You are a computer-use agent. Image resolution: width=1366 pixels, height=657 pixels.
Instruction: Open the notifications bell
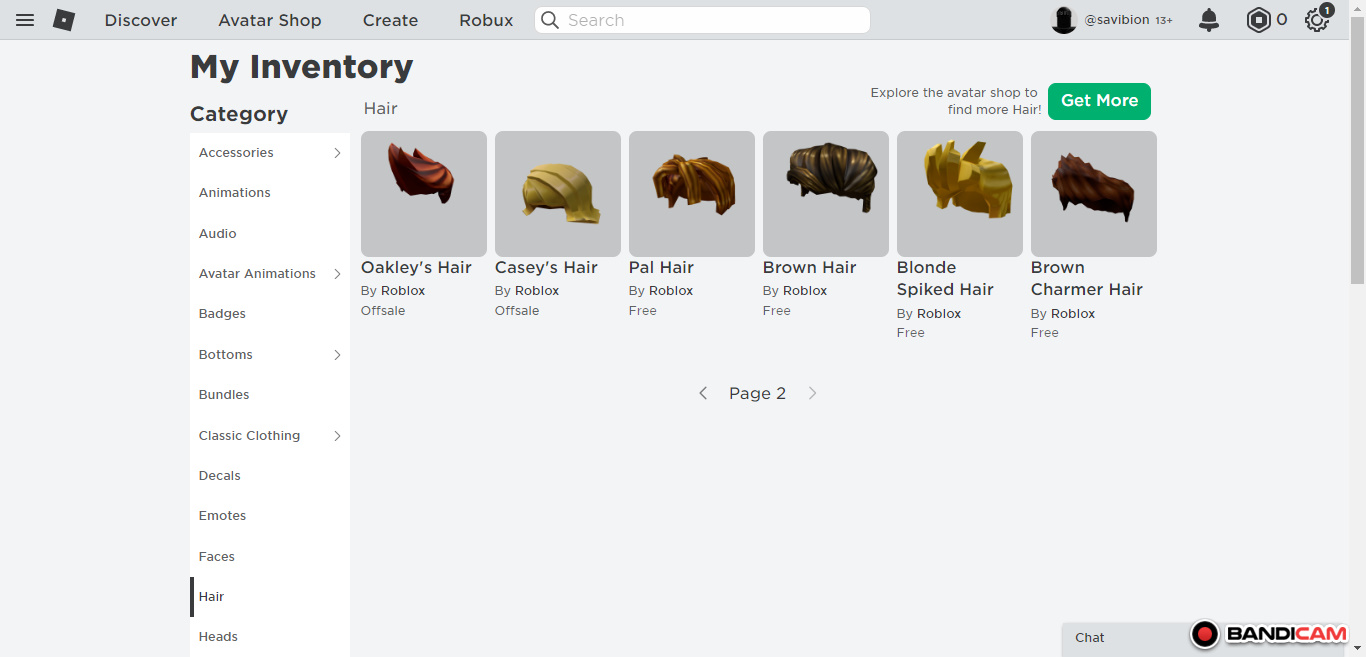1209,20
